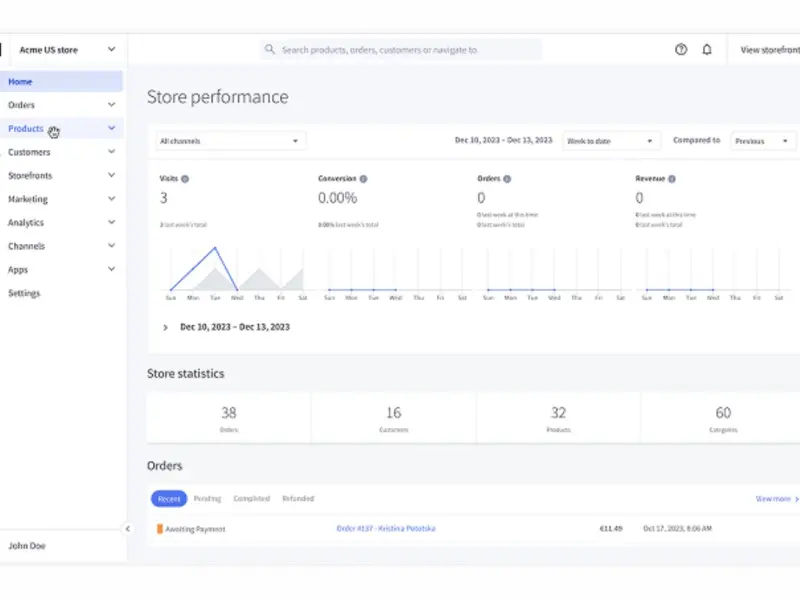The height and width of the screenshot is (600, 800).
Task: Switch to the Refunded orders tab
Action: (x=298, y=498)
